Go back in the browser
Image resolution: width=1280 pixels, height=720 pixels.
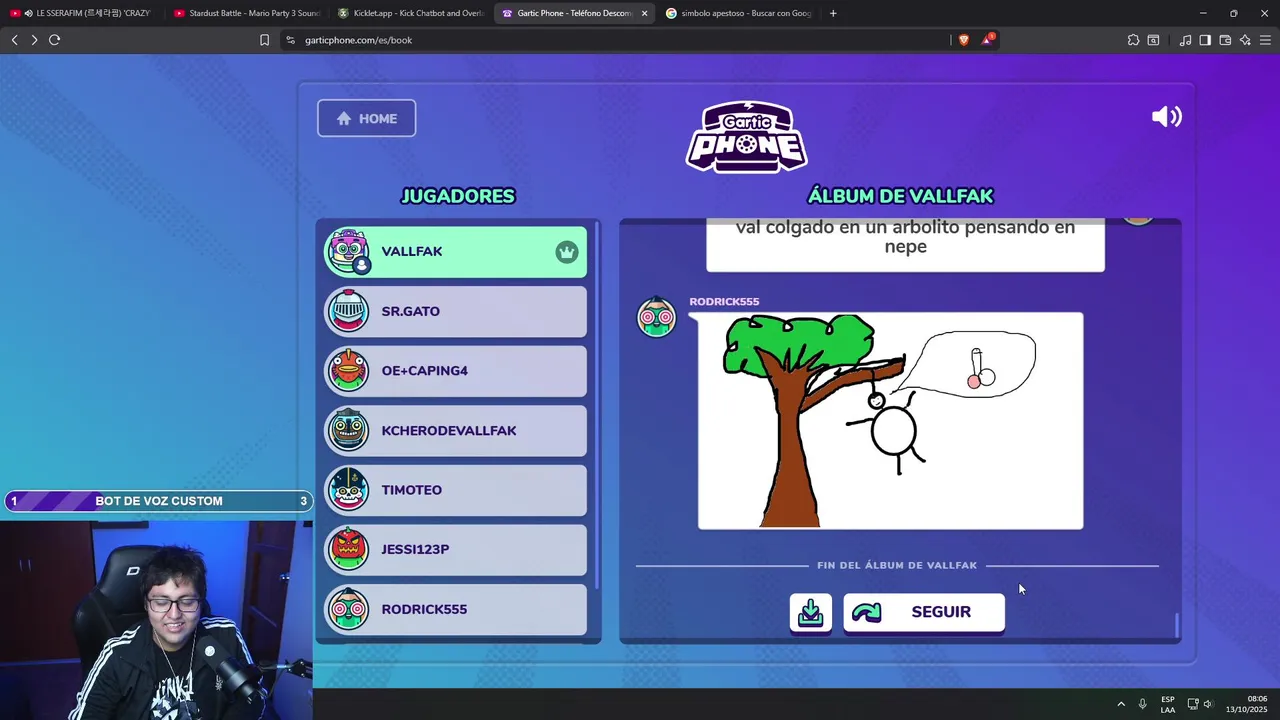(14, 40)
